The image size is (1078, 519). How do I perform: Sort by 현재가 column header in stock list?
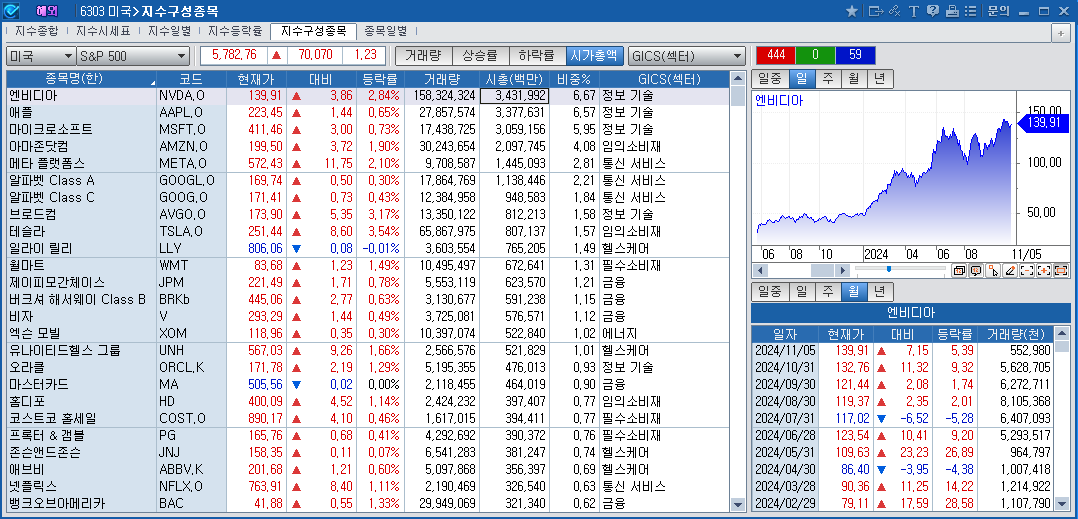(256, 78)
